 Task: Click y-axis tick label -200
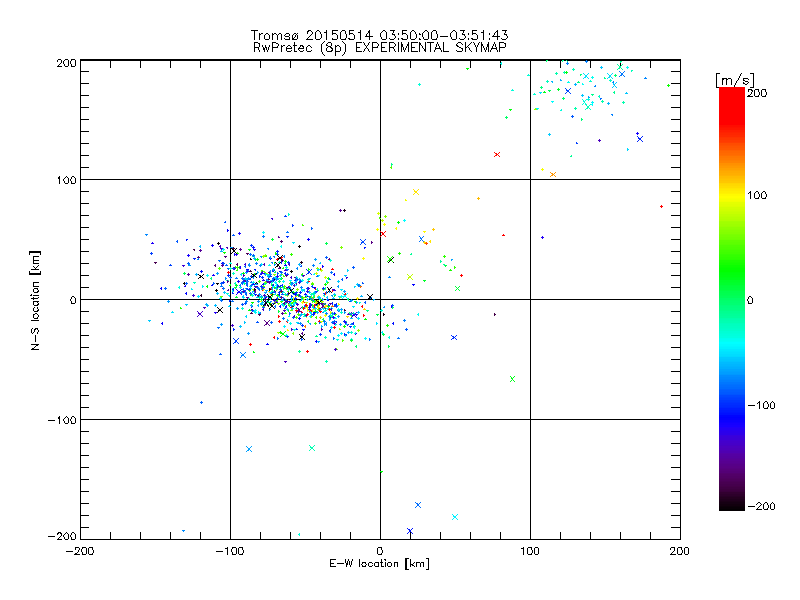tap(62, 536)
